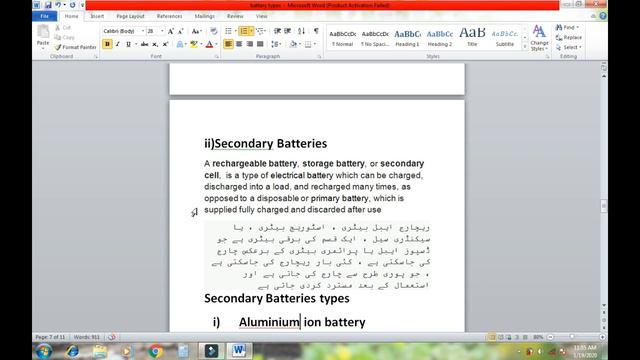Viewport: 640px width, 360px height.
Task: Click Page 7 of 11 indicator
Action: 50,337
